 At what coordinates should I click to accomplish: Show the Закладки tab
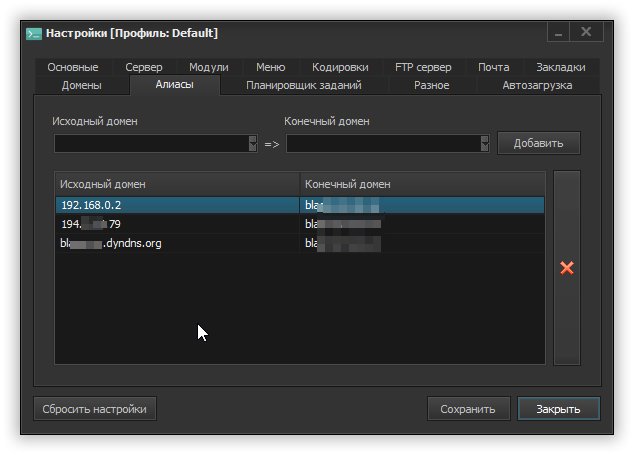(x=562, y=67)
